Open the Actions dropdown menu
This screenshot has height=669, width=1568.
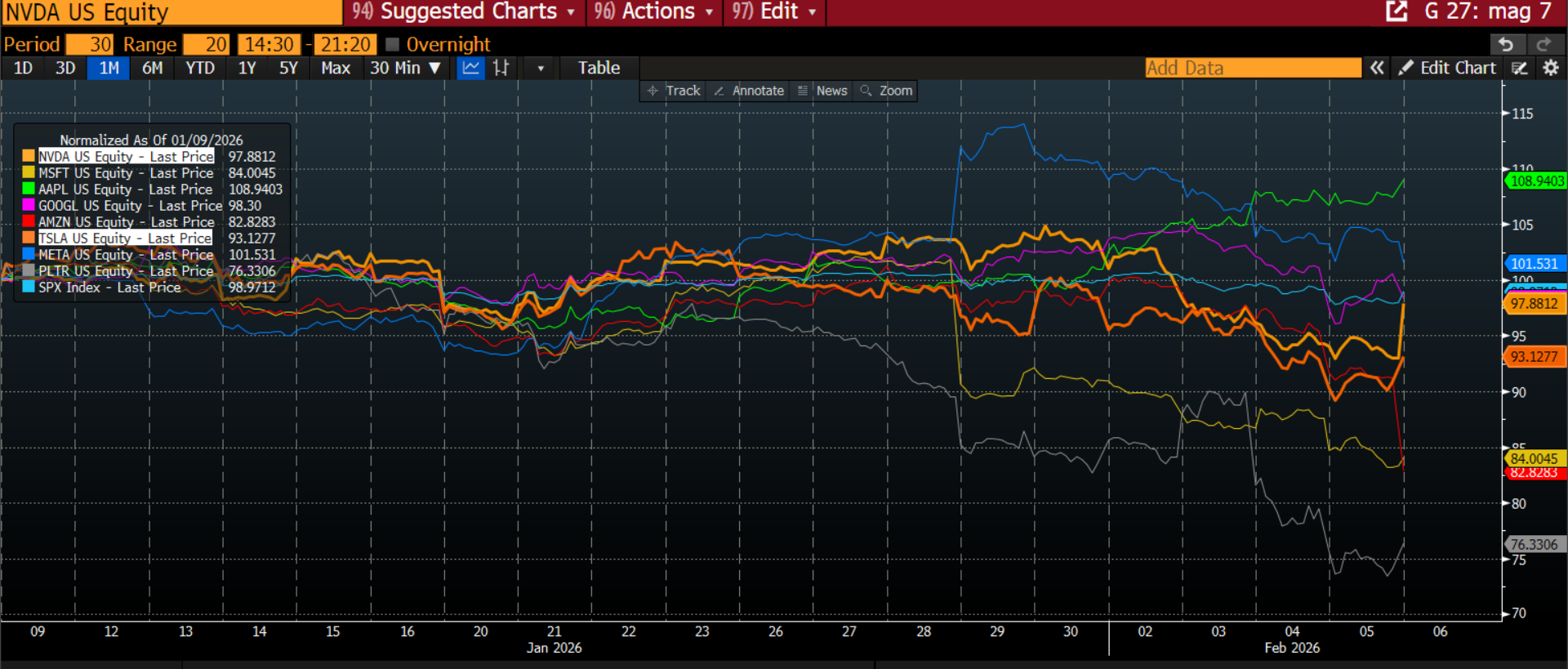[x=655, y=11]
